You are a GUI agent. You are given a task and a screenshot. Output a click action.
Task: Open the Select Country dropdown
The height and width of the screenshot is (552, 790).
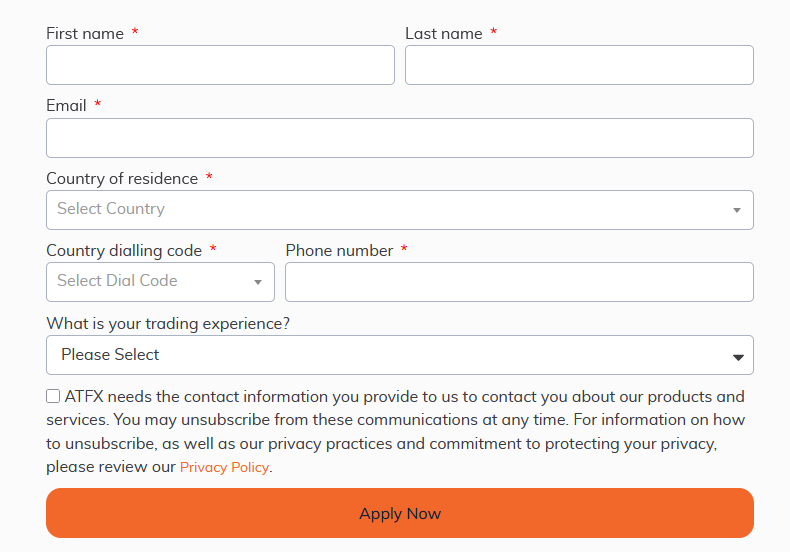tap(400, 210)
